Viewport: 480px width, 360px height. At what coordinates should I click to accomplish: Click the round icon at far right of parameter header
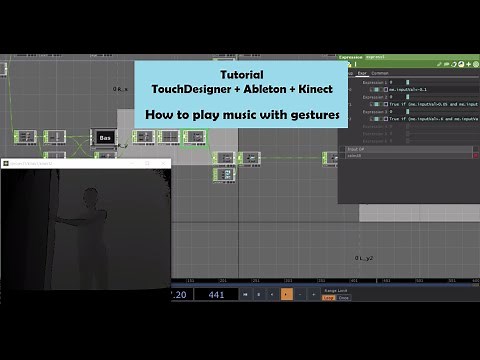point(476,64)
